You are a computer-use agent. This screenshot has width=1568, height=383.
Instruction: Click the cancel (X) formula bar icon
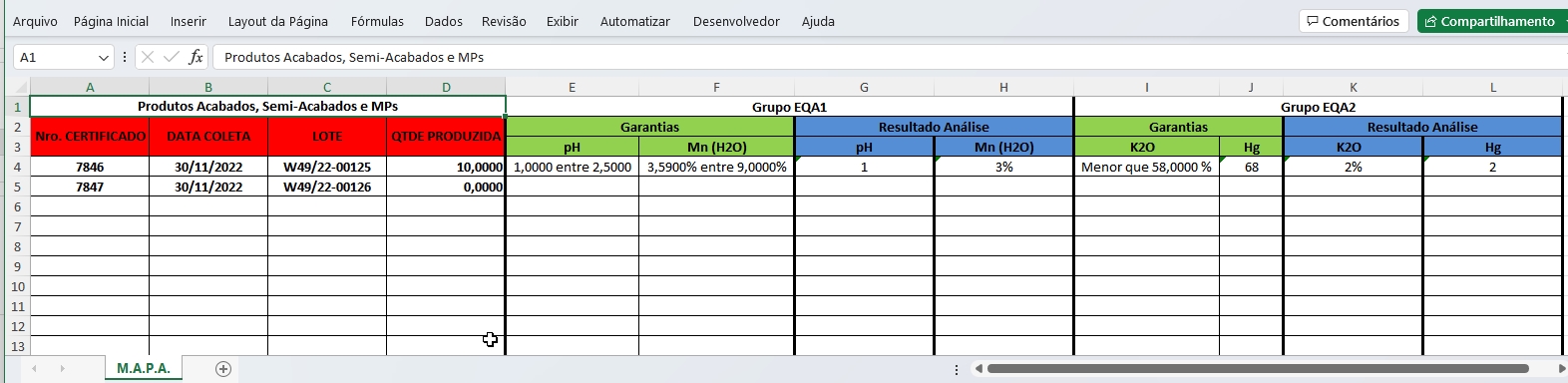pos(148,57)
